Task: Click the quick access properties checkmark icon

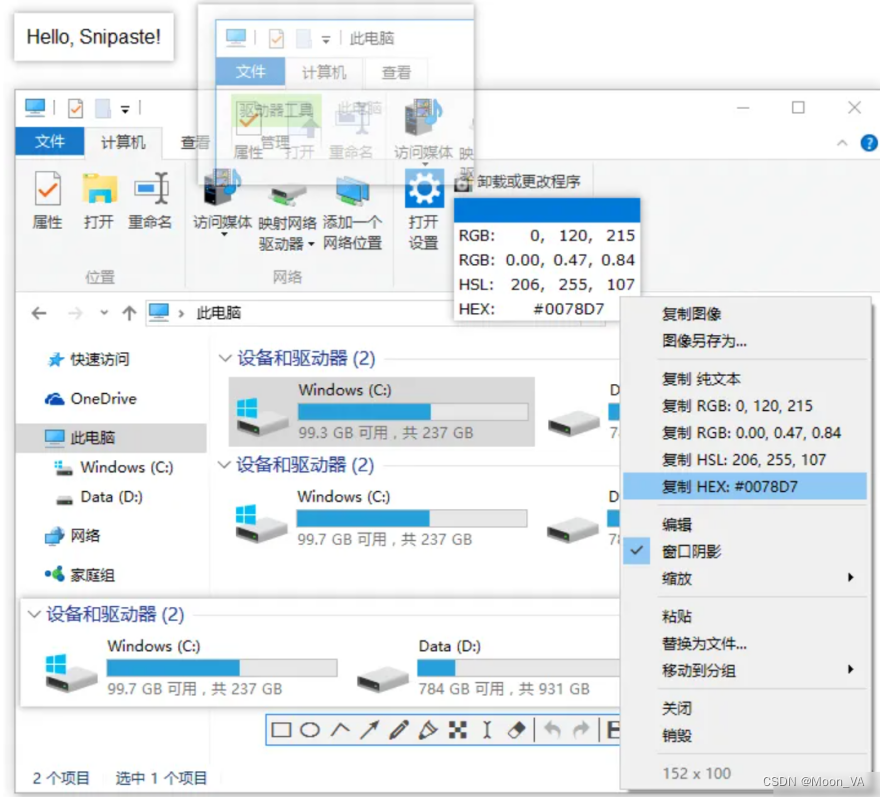Action: coord(75,108)
